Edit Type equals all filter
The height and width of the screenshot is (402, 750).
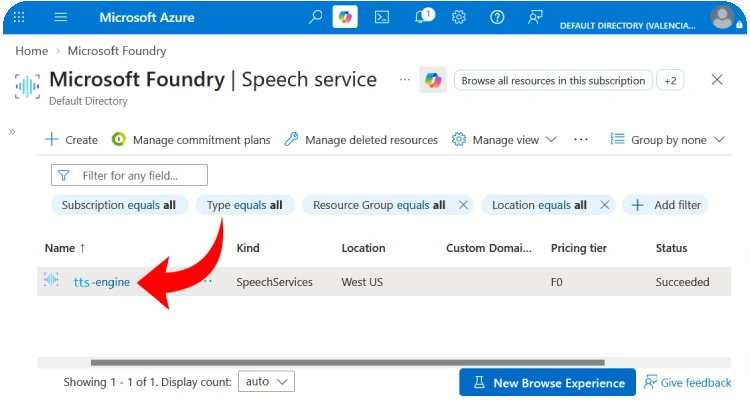[x=245, y=205]
